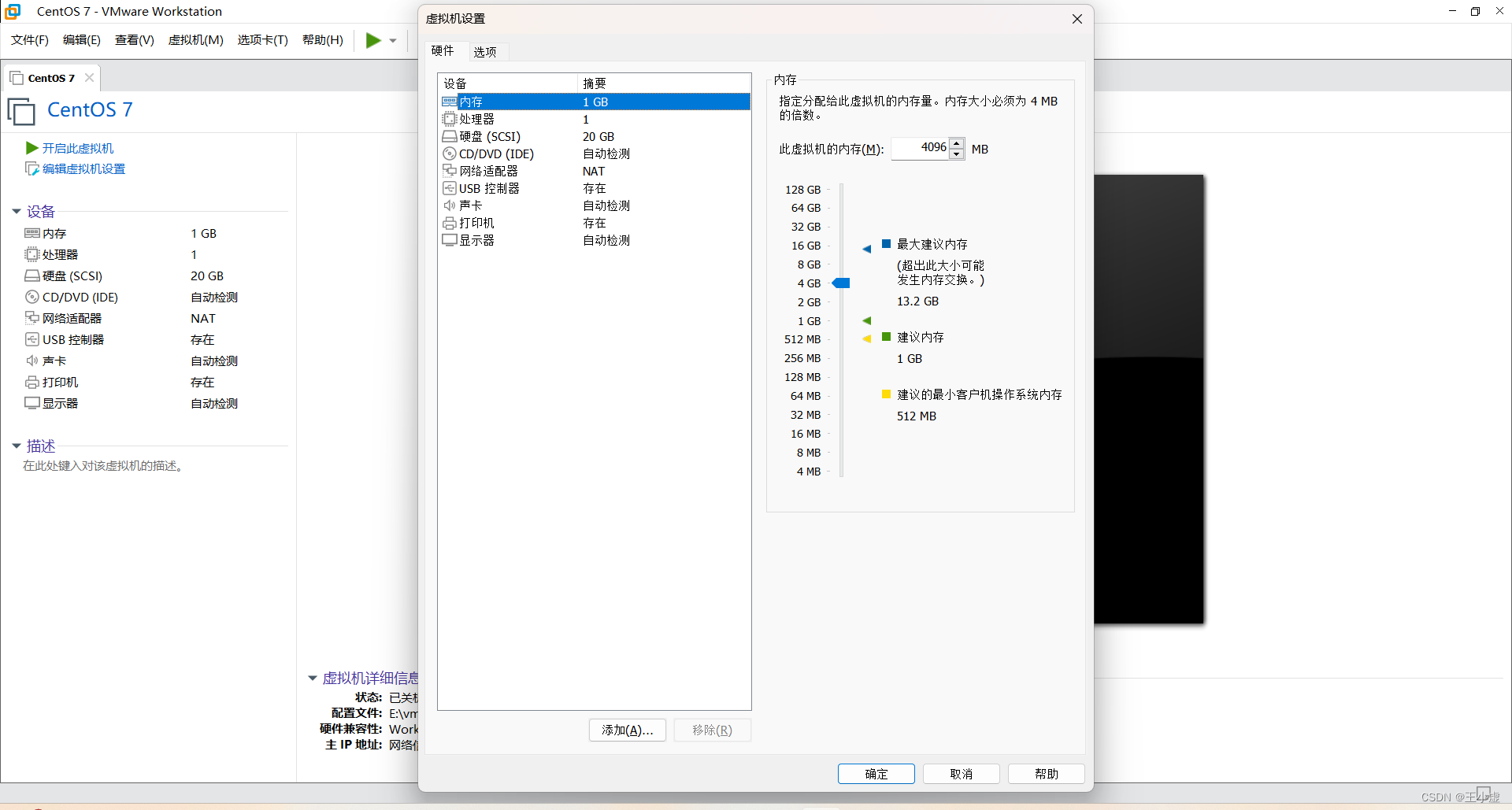Open the 文件(F) menu
The image size is (1512, 810).
30,40
